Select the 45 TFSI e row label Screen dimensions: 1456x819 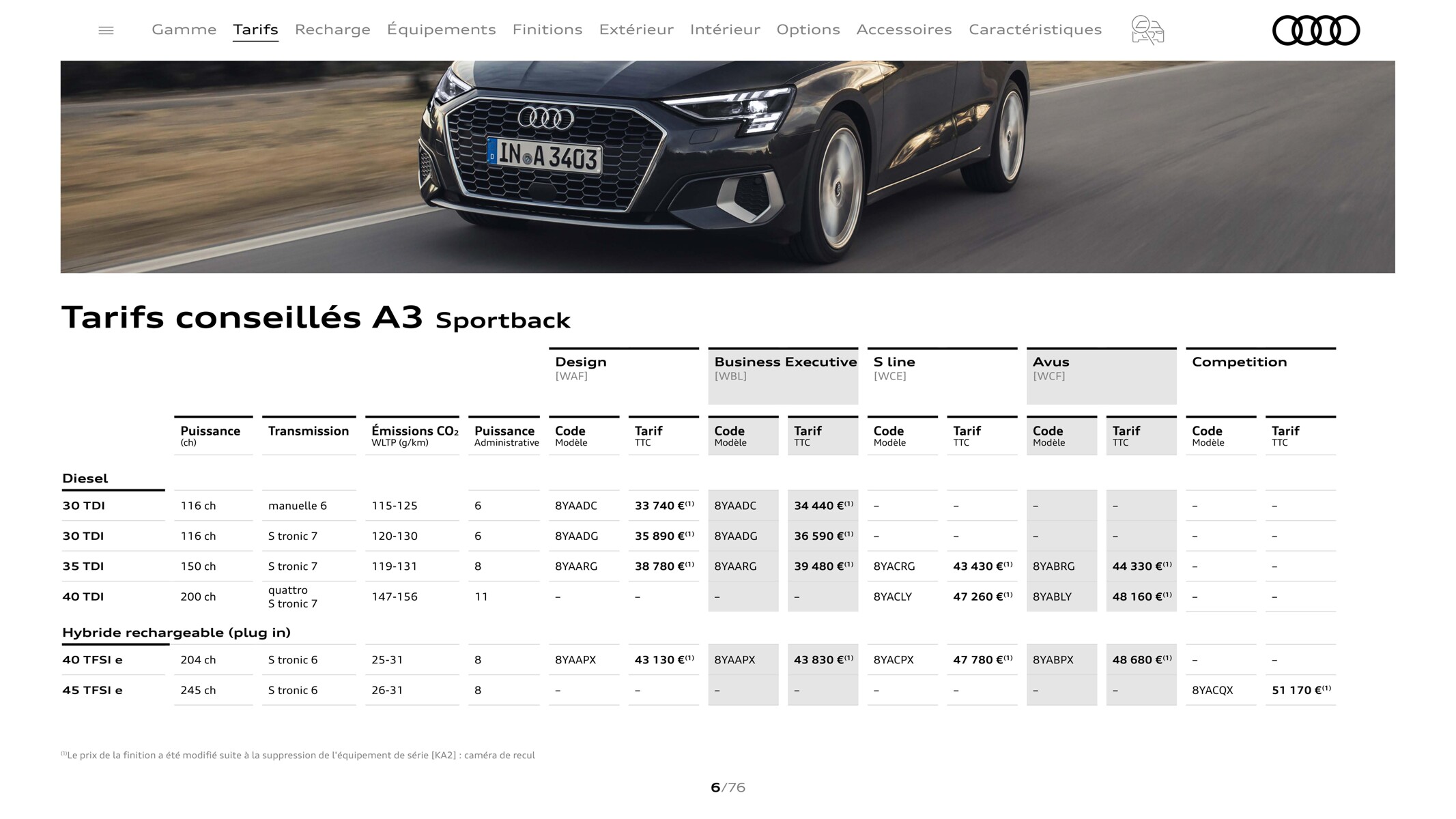tap(92, 690)
